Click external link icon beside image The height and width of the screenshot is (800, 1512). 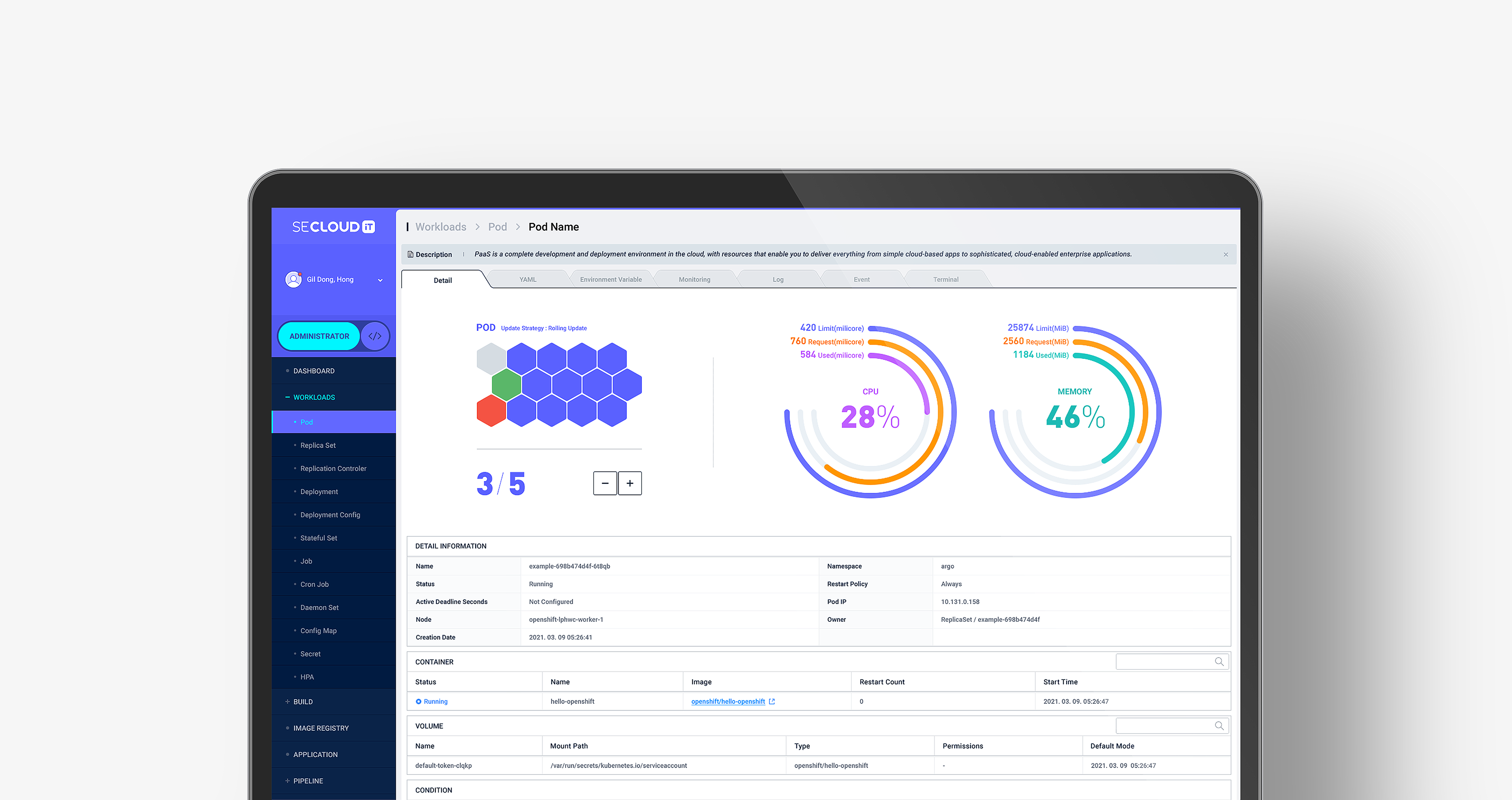pos(772,702)
